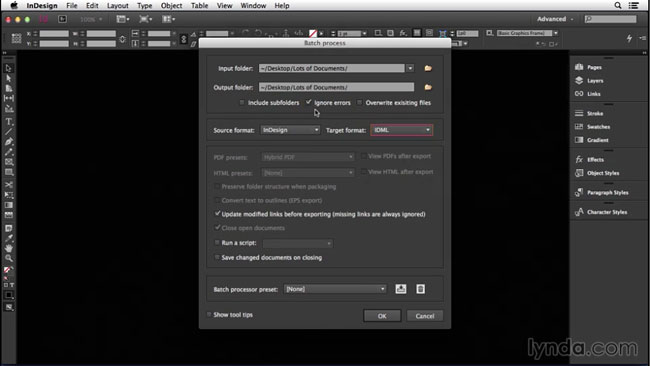Enable Include subfolders checkbox
This screenshot has height=366, width=650.
point(242,102)
